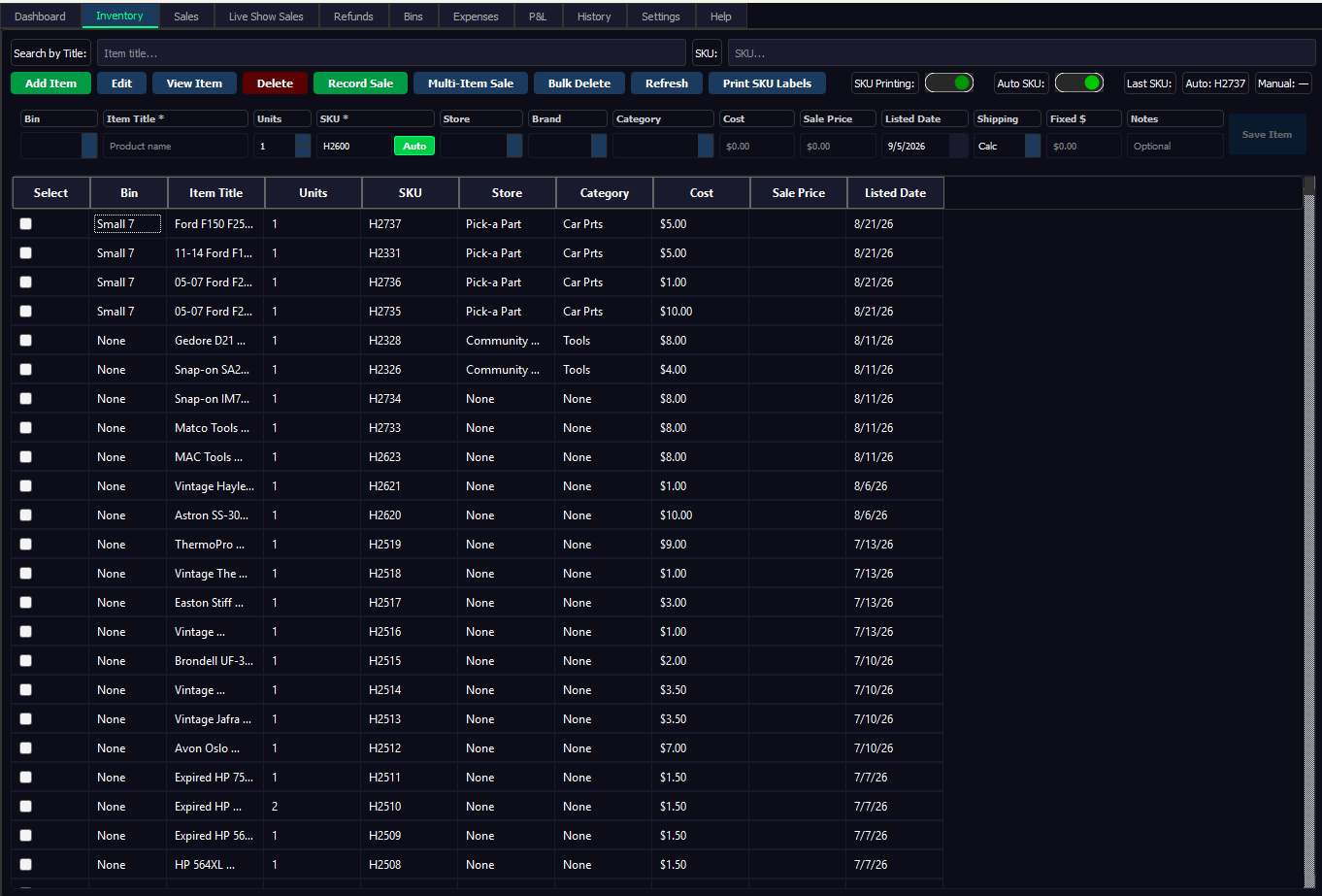
Task: Select the 'Snap-on SA2...' item title cell
Action: [x=215, y=370]
